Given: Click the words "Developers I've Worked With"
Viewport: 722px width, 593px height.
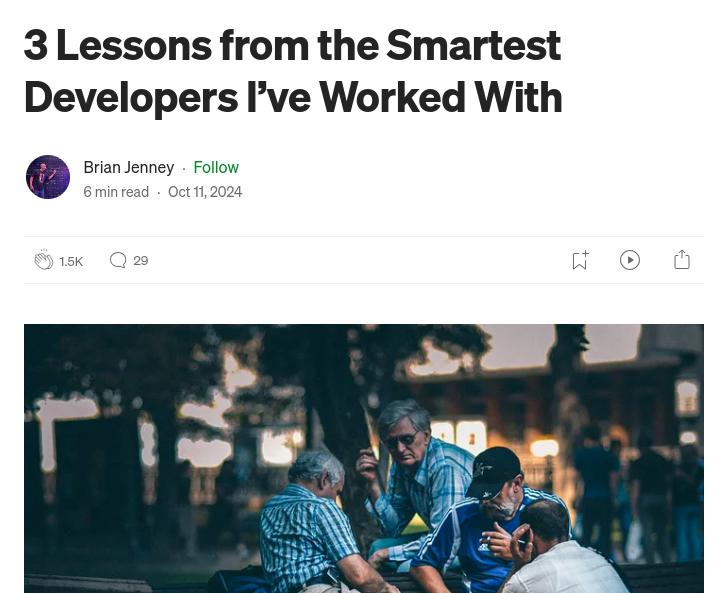Looking at the screenshot, I should [x=293, y=97].
